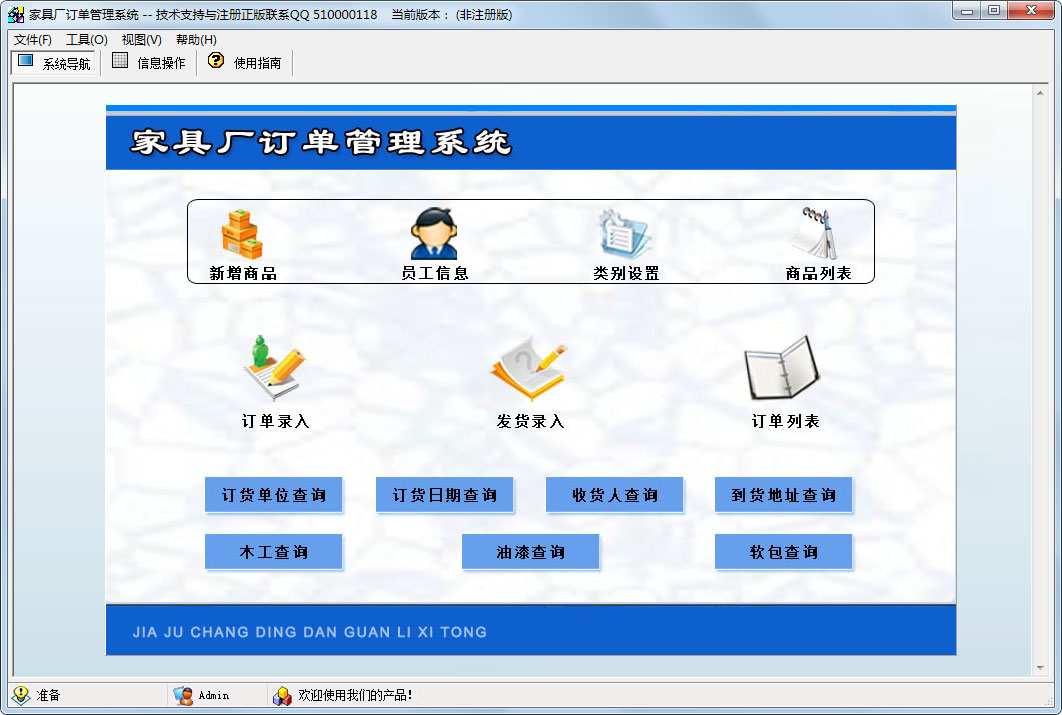Click the 发货录入 label text
1062x715 pixels.
tap(530, 422)
